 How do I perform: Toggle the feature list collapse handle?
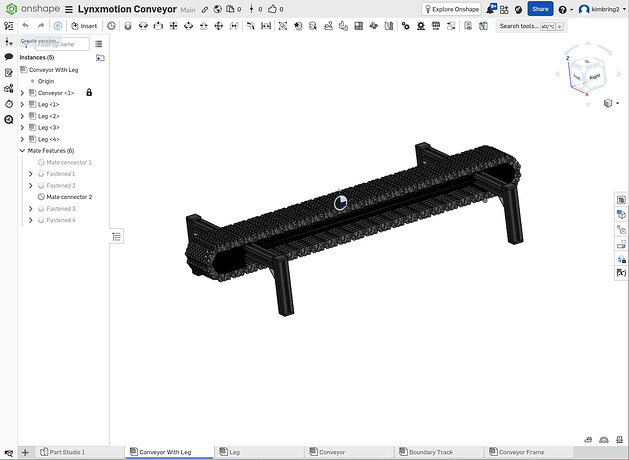click(x=116, y=237)
